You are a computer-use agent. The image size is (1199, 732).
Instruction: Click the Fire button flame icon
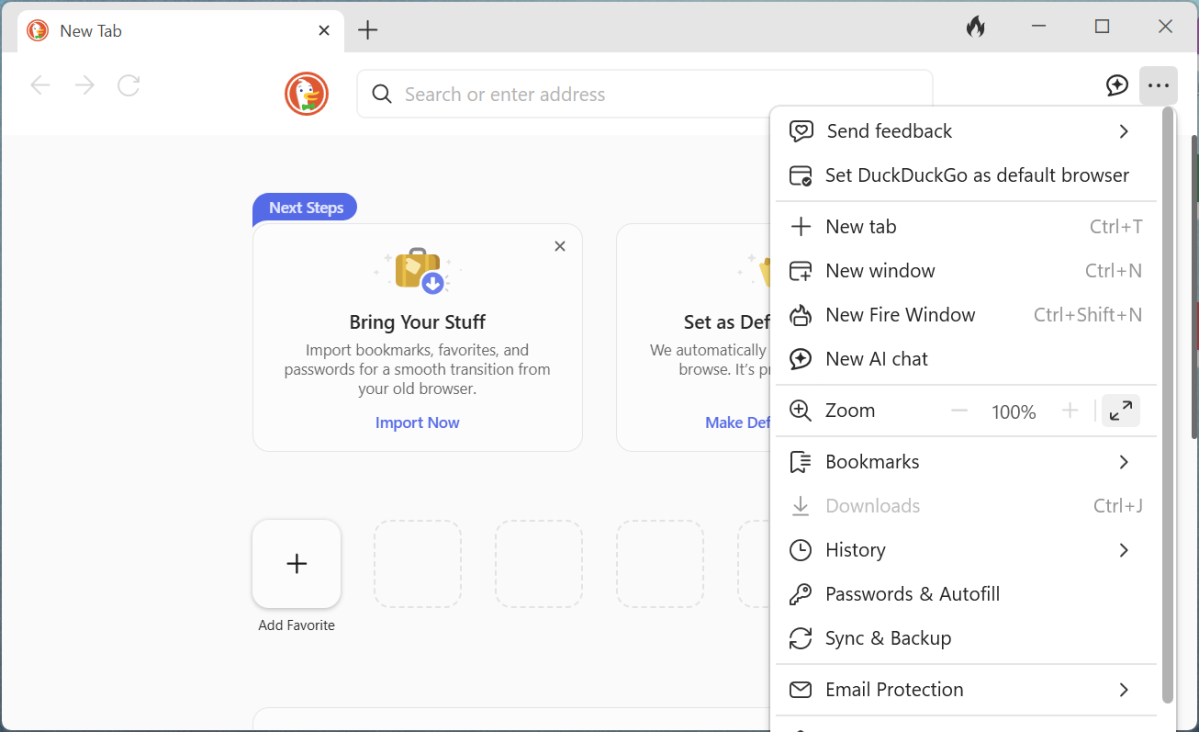point(975,28)
